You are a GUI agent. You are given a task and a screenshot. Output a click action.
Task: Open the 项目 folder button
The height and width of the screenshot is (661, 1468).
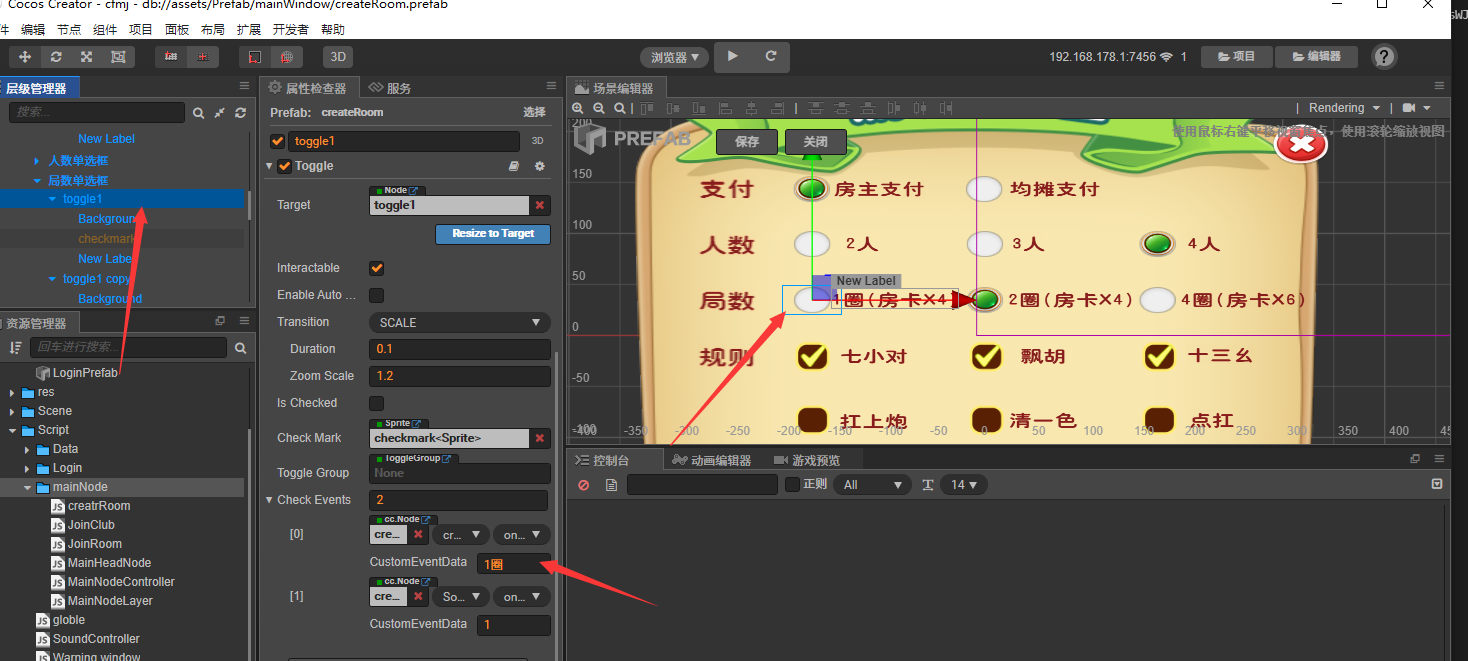(x=1236, y=57)
